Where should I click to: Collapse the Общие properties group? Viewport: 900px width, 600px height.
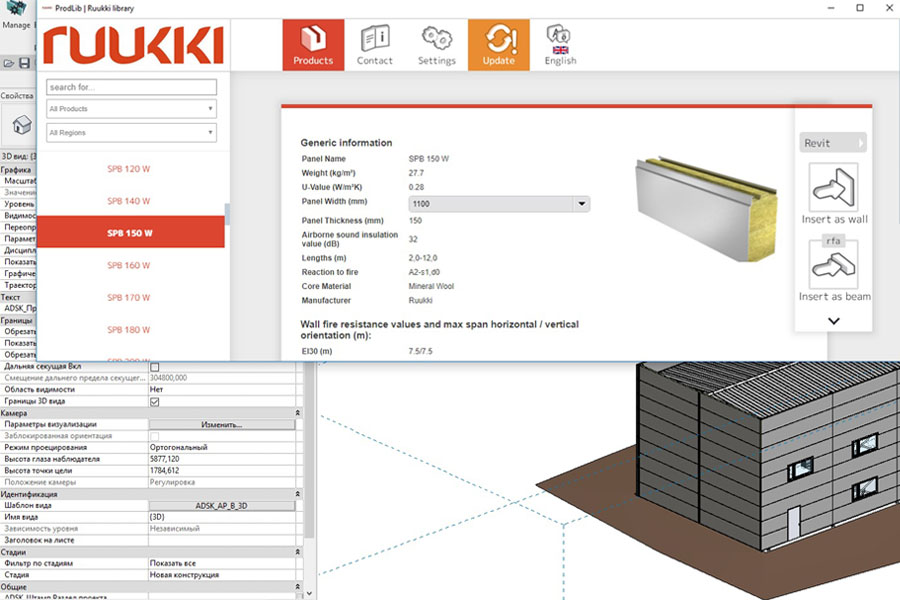point(298,587)
